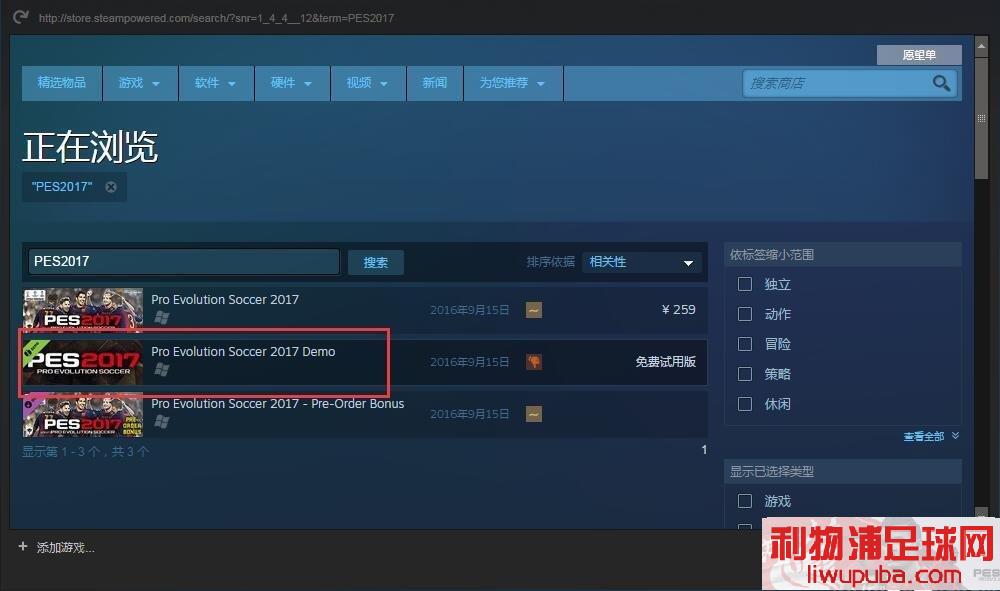This screenshot has height=591, width=1000.
Task: Click mixed review icon for Pro Evolution Soccer 2017
Action: (534, 310)
